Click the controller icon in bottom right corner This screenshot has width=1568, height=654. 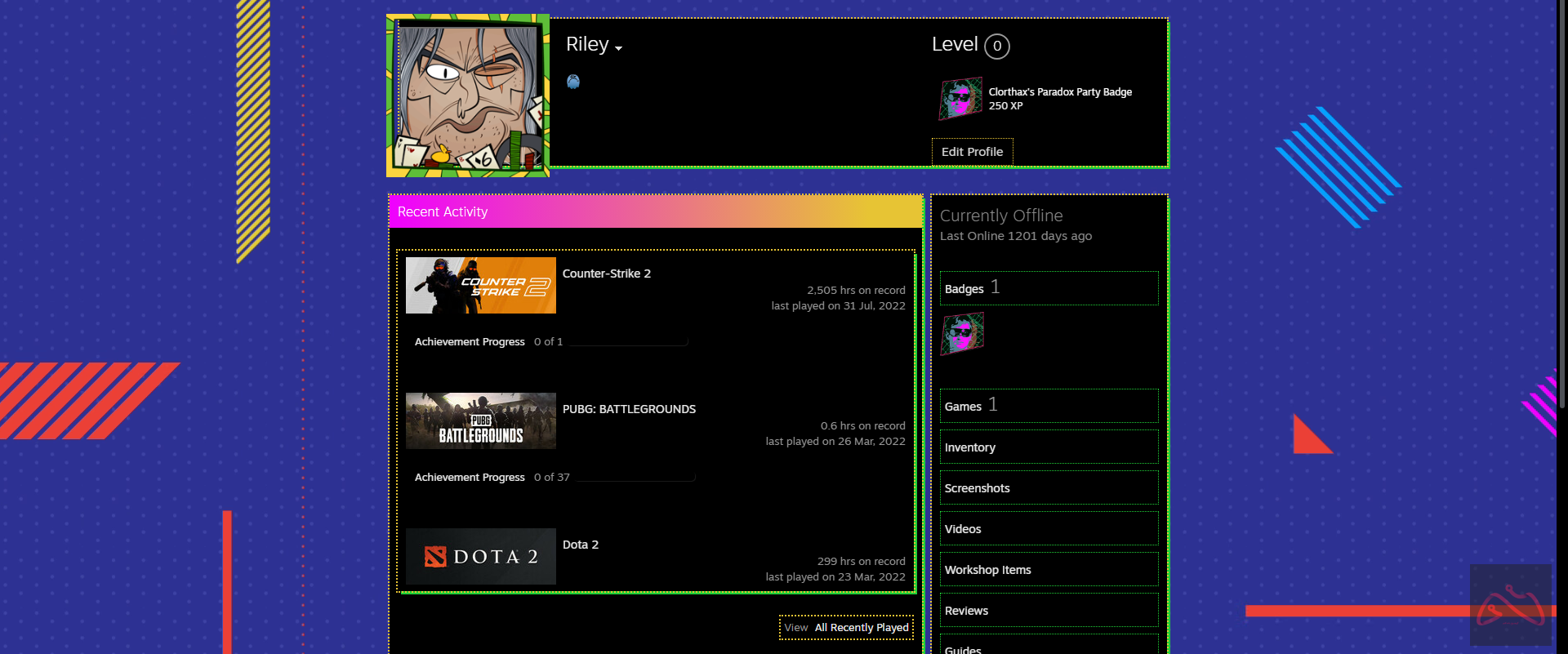[1510, 606]
